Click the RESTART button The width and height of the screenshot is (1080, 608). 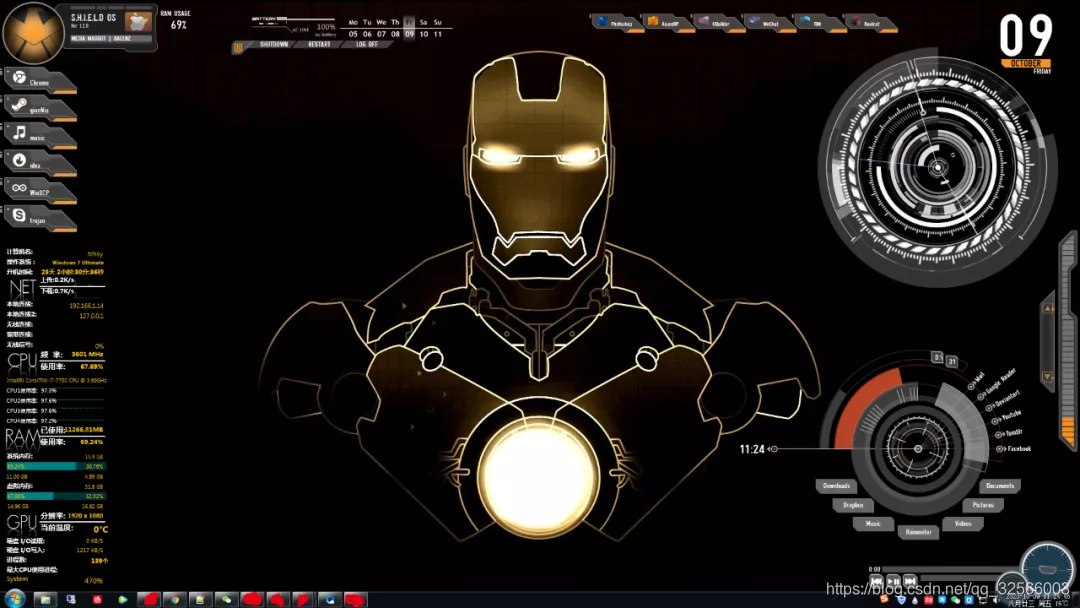tap(319, 44)
